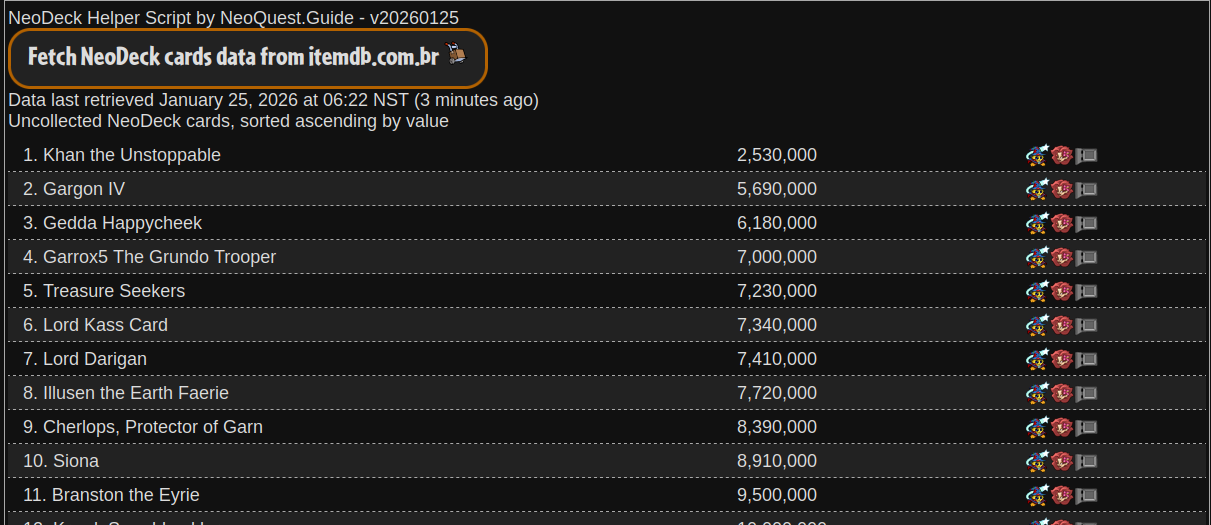Click red middle icon for Branston the Eyrie
1211x525 pixels.
(1062, 495)
